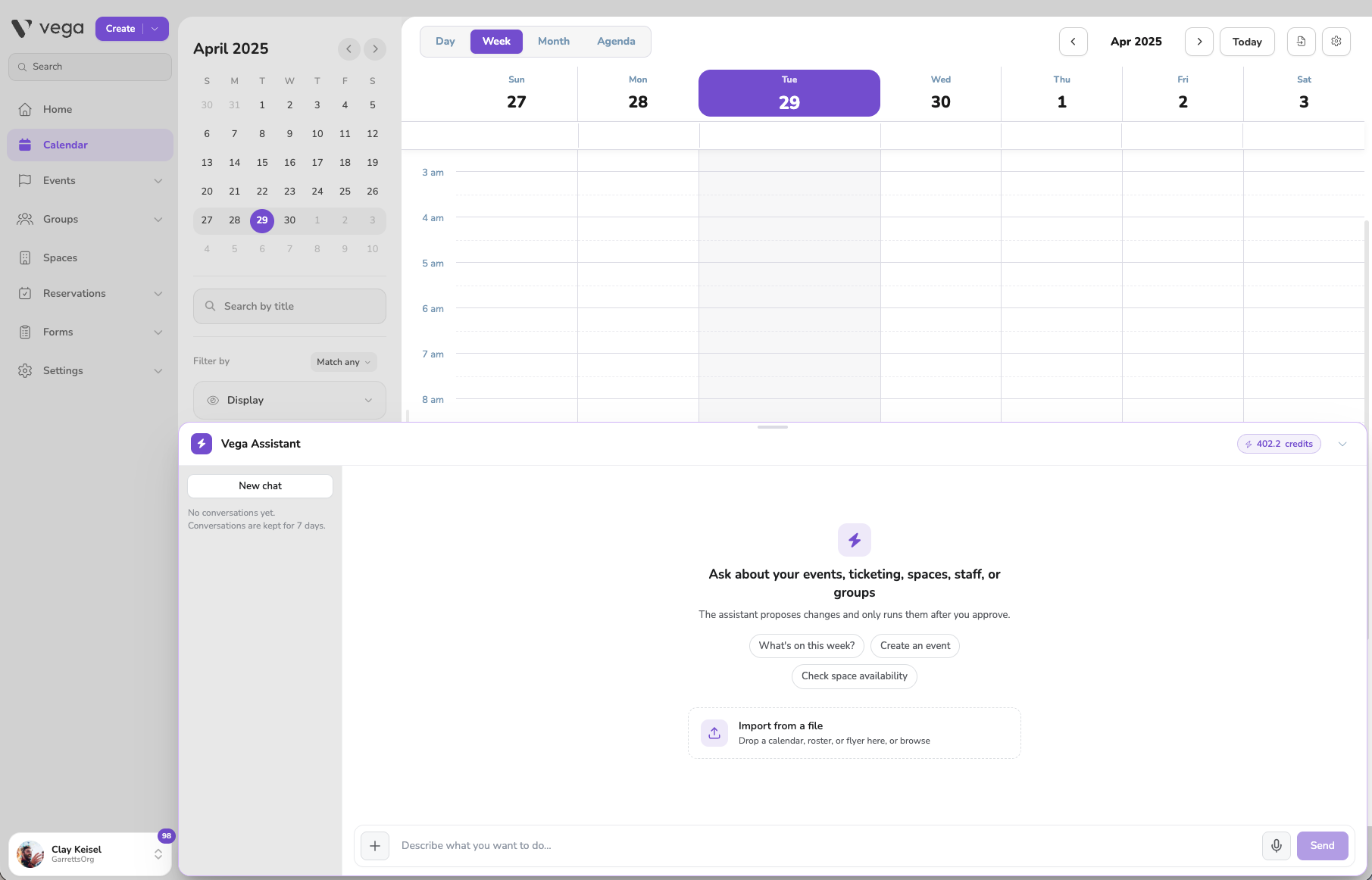
Task: Click the upload icon for file import
Action: pyautogui.click(x=714, y=732)
